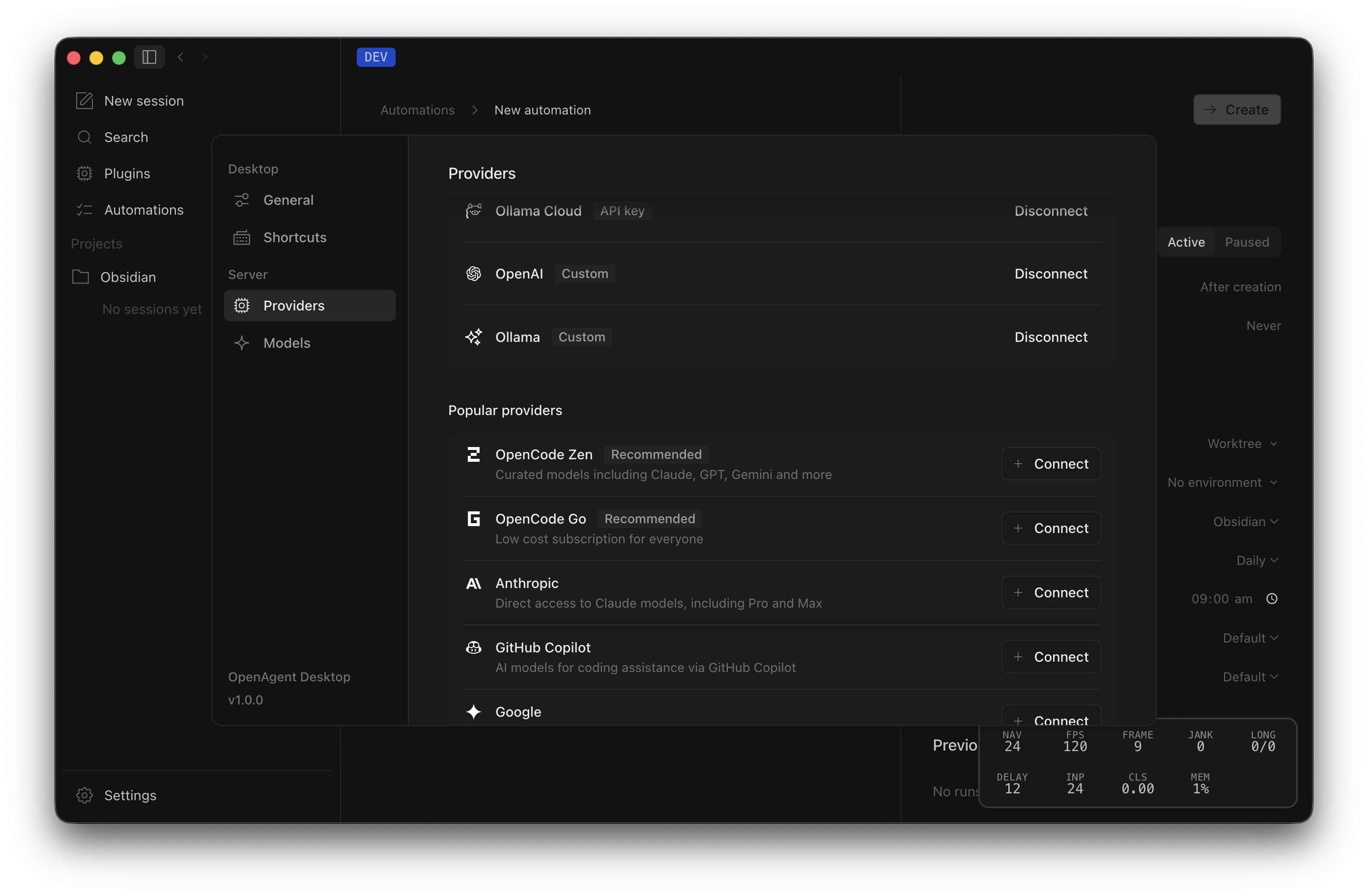Click the Automations checklist icon
The height and width of the screenshot is (896, 1368).
pos(85,210)
